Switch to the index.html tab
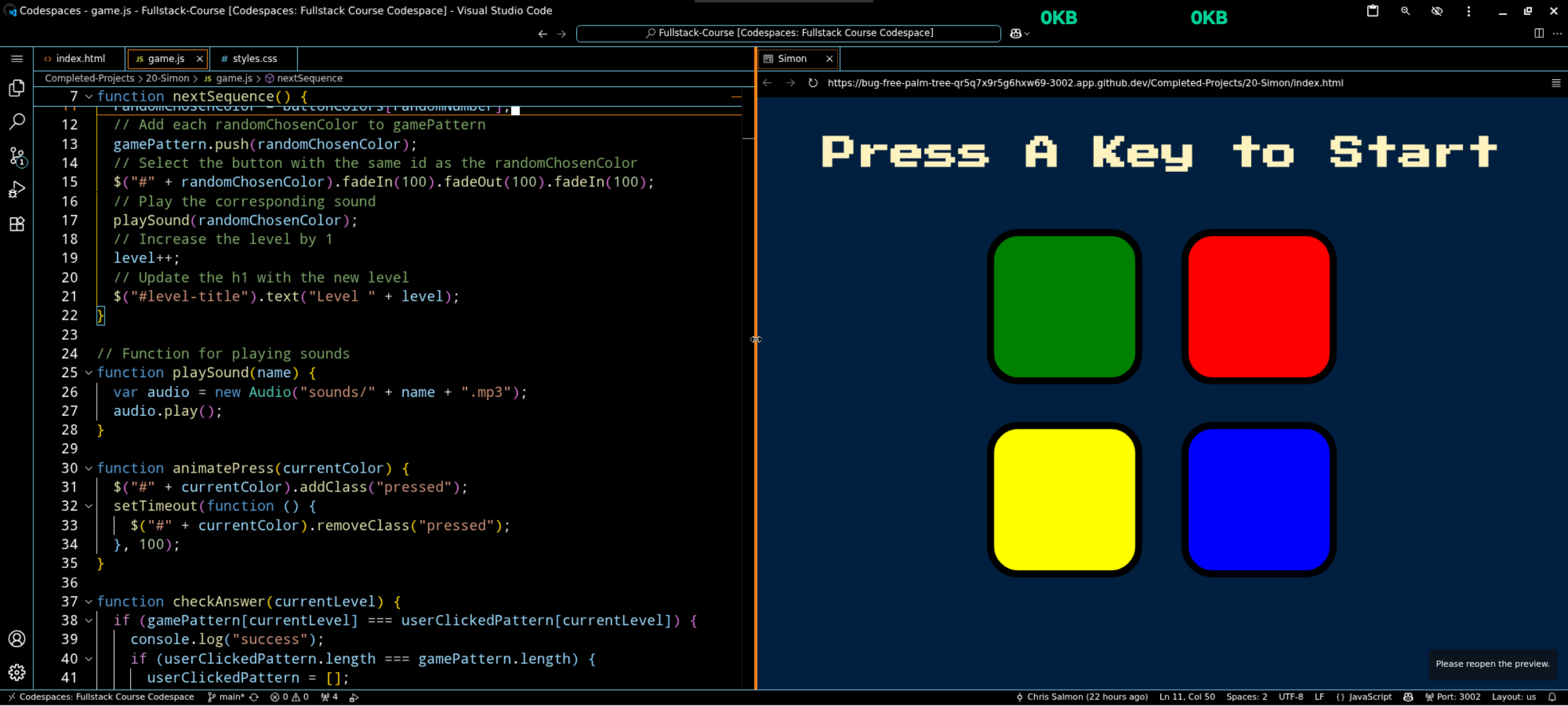The image size is (1568, 706). click(x=80, y=59)
